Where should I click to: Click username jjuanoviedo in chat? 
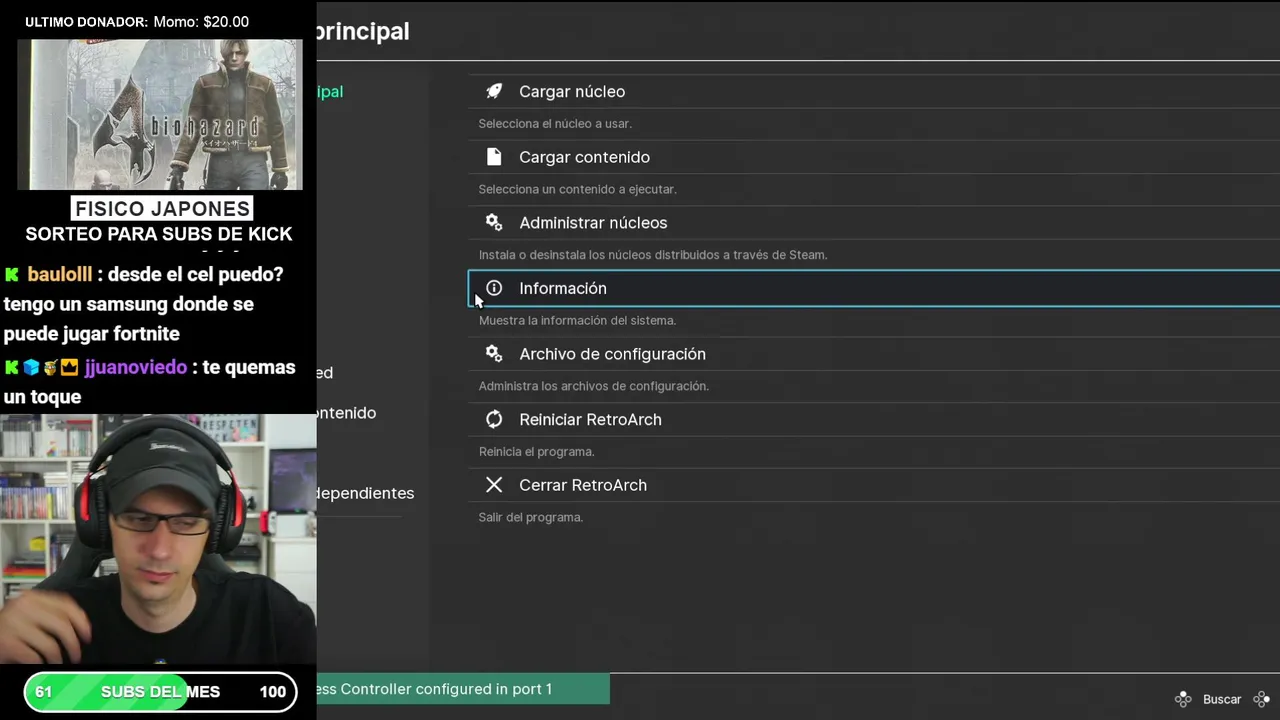tap(136, 367)
